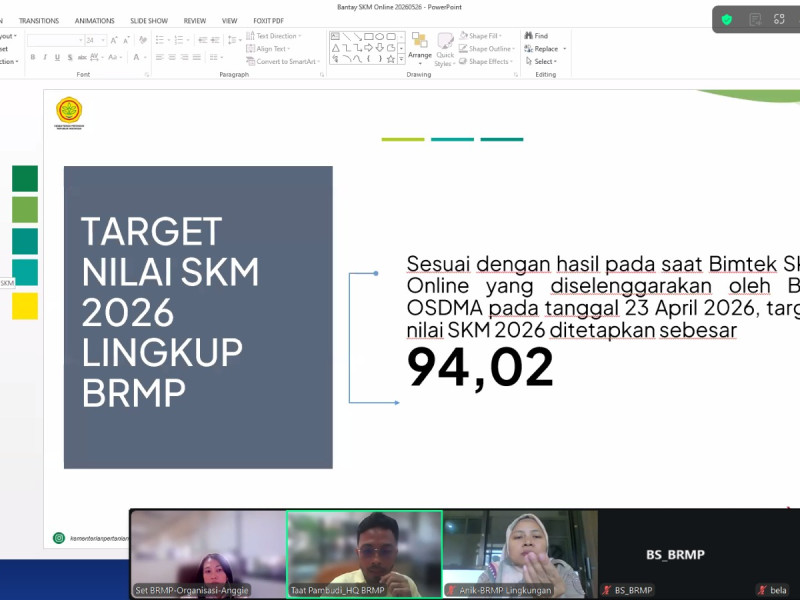Click the Increase Font Size icon
The width and height of the screenshot is (800, 600).
[x=114, y=40]
